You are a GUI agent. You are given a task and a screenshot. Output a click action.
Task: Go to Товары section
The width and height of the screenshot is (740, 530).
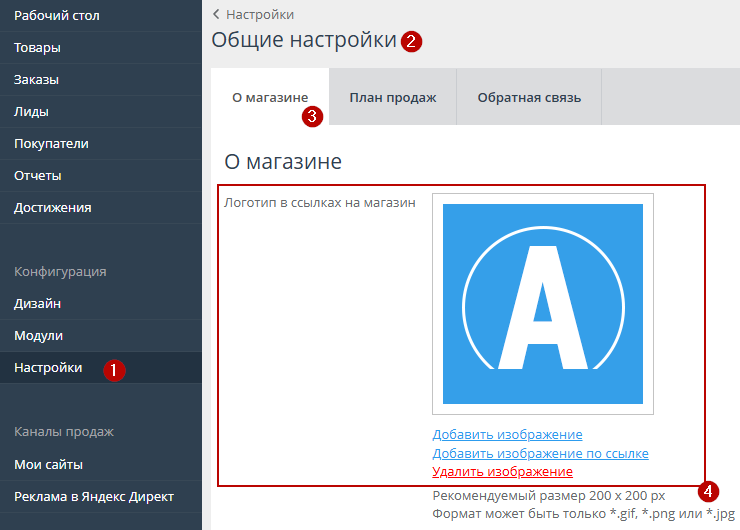[37, 47]
